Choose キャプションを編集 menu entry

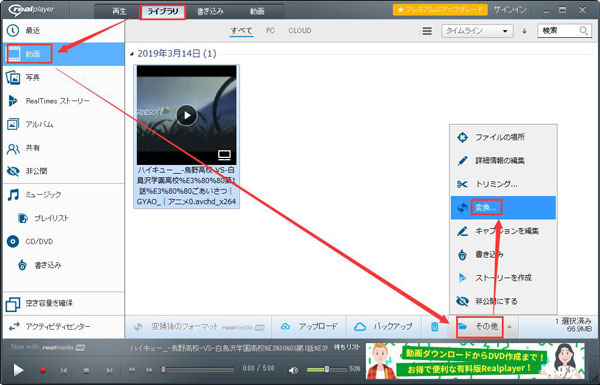503,231
